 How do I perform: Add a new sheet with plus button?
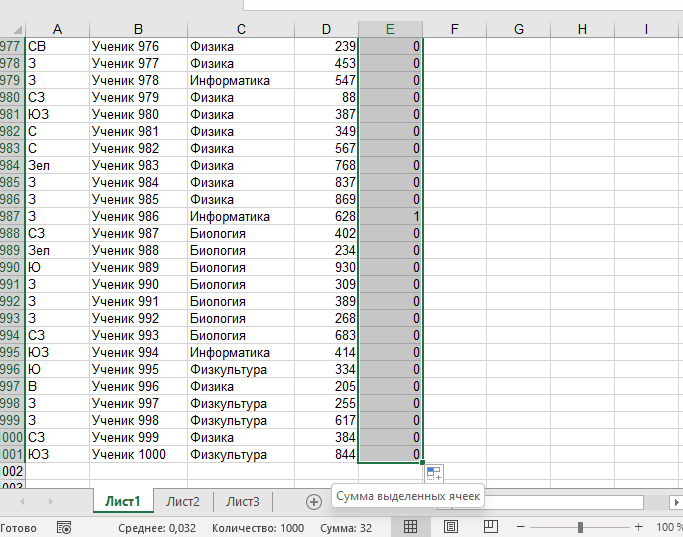313,502
